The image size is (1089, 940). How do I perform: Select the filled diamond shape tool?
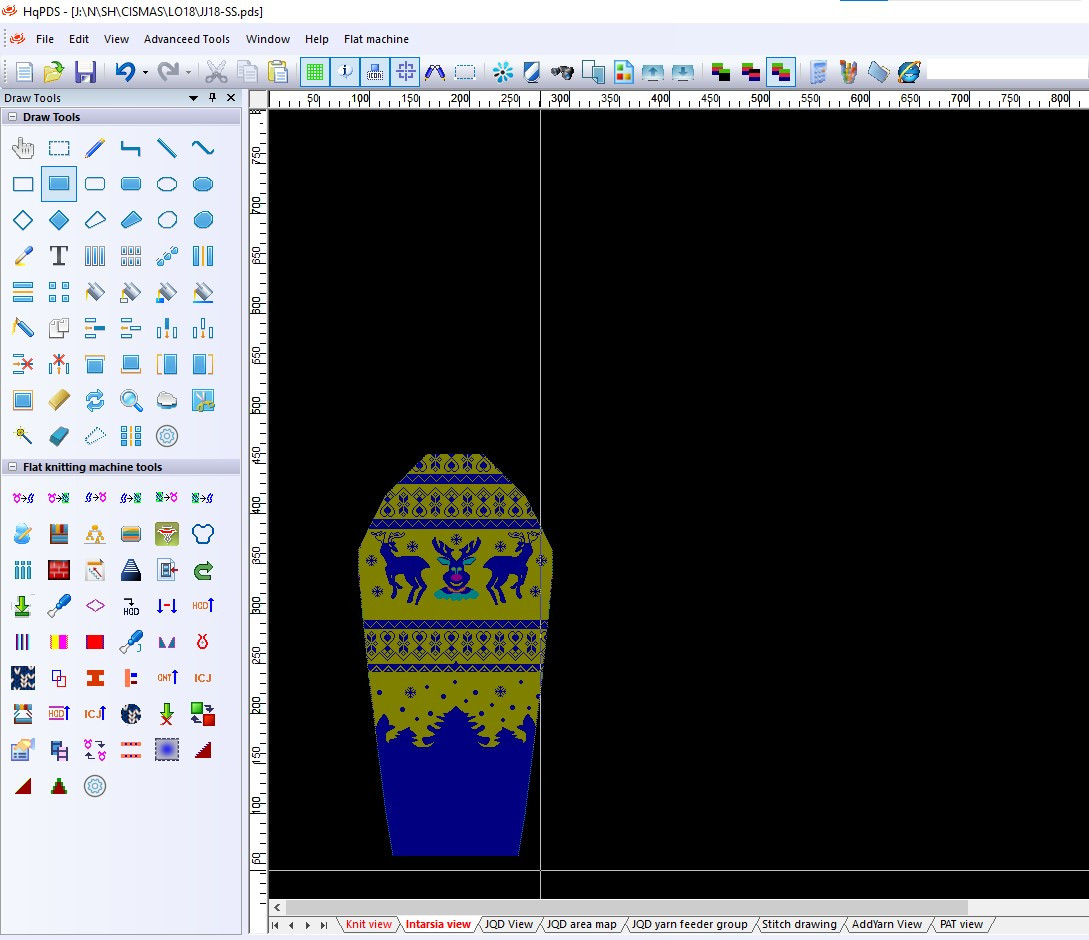[59, 220]
